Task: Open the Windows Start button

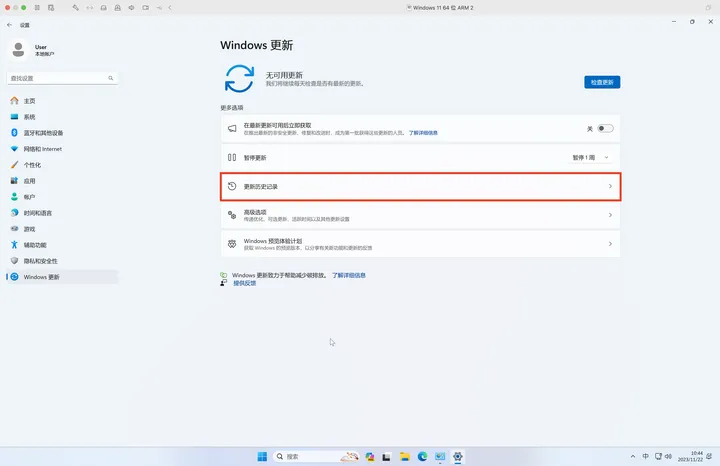Action: coord(262,456)
